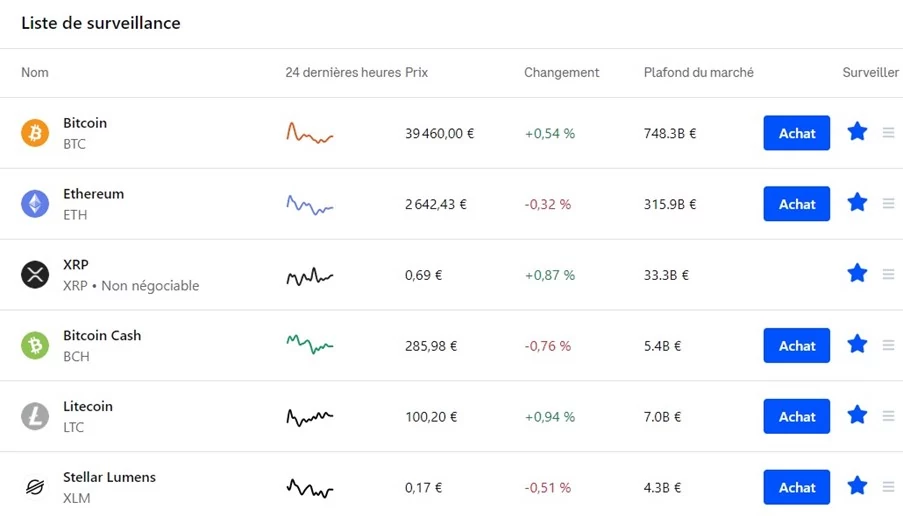
Task: Click XRP market cap 33.3B €
Action: pyautogui.click(x=666, y=275)
